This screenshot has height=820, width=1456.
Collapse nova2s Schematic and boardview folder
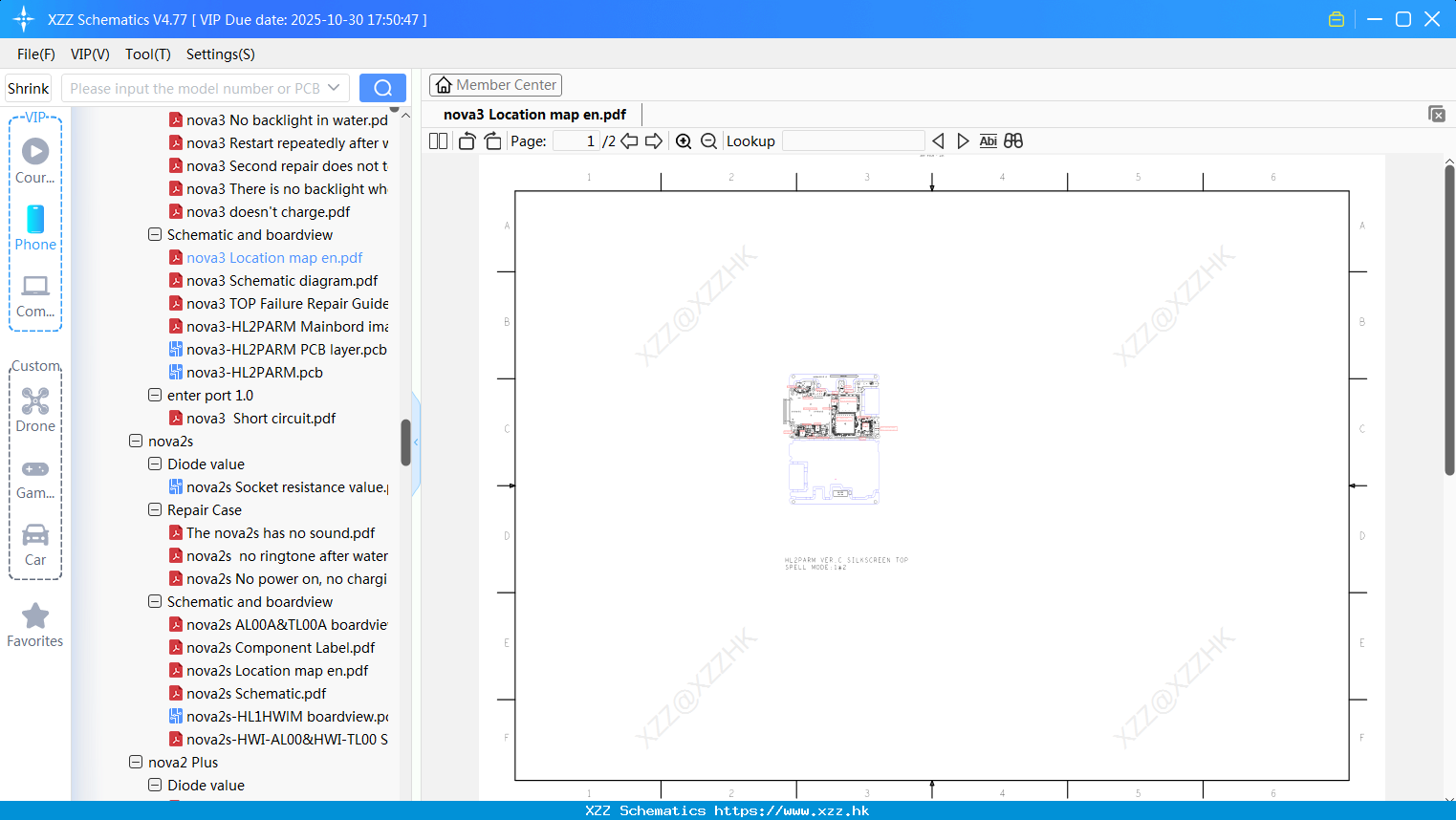[x=155, y=601]
